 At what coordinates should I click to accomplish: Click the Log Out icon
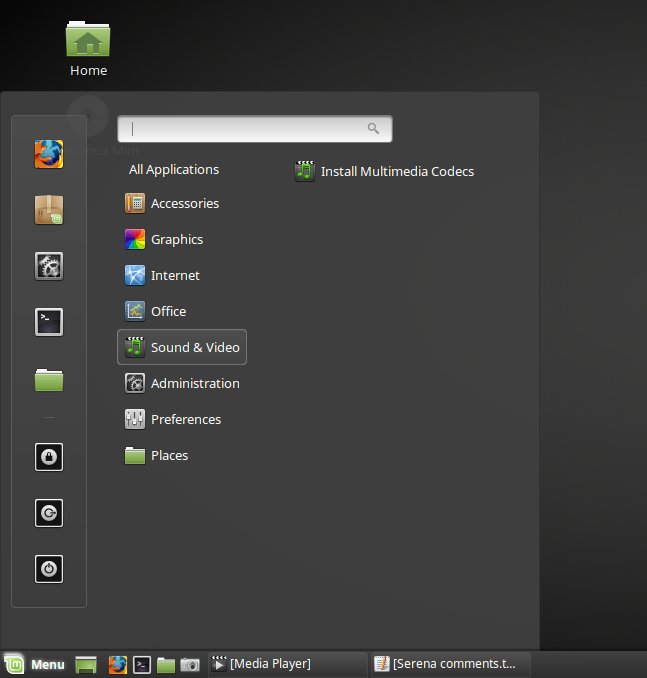[x=49, y=513]
